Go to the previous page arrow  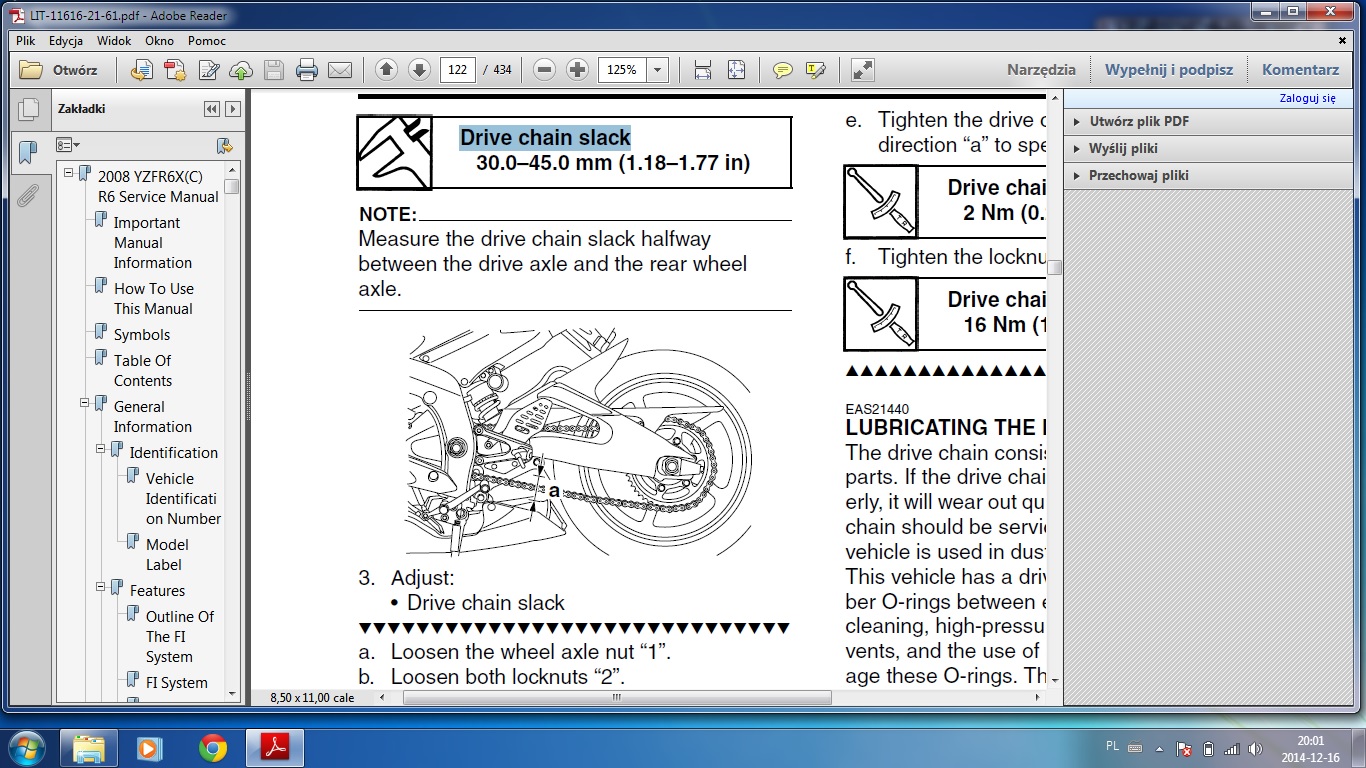pyautogui.click(x=387, y=70)
